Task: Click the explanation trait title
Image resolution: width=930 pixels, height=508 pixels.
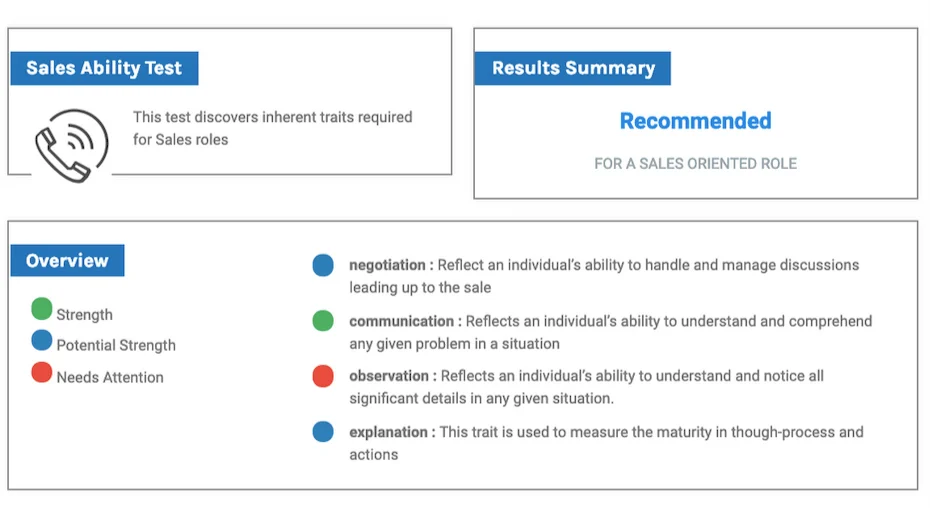Action: tap(388, 432)
